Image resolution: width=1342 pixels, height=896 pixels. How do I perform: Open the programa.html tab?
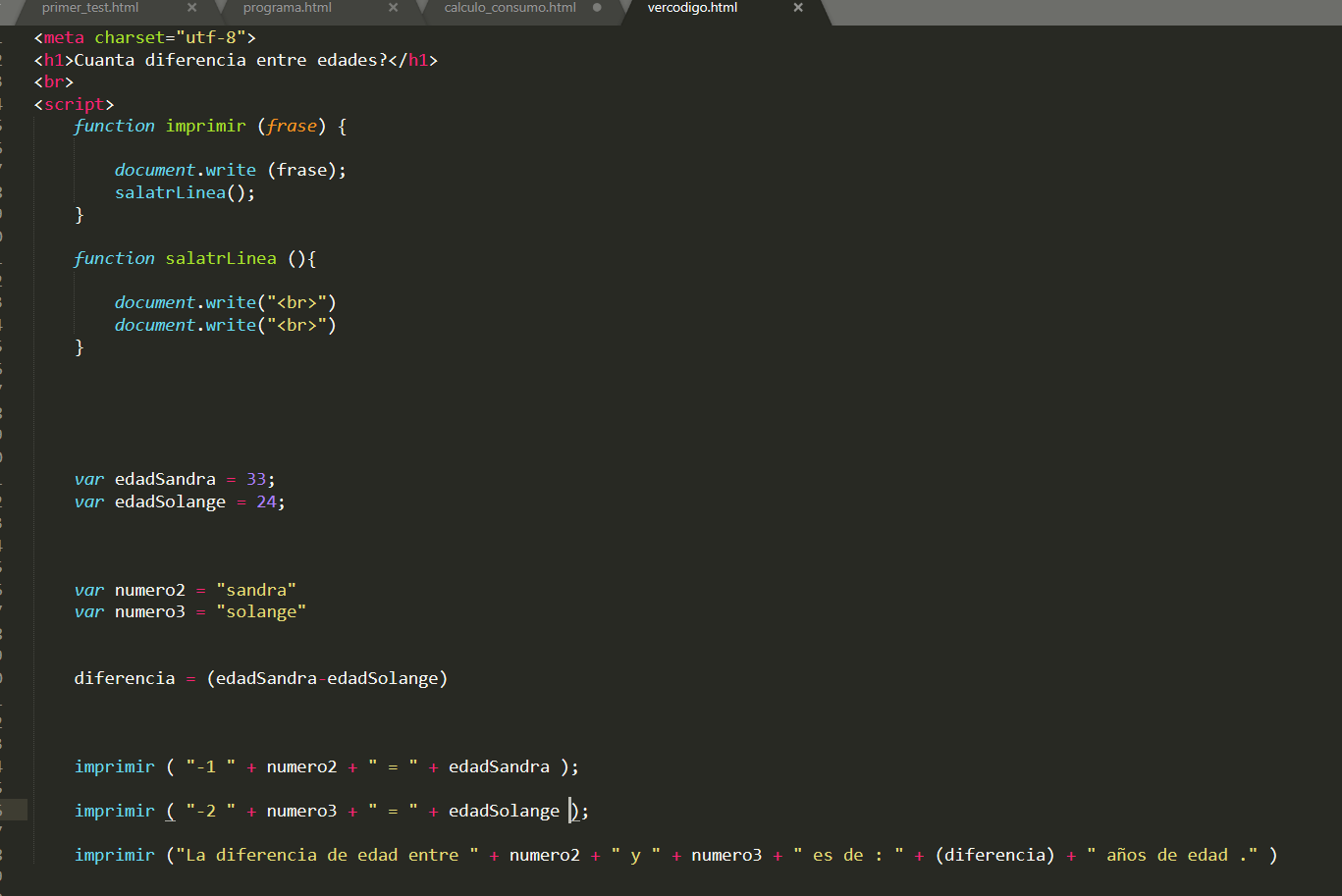coord(288,8)
